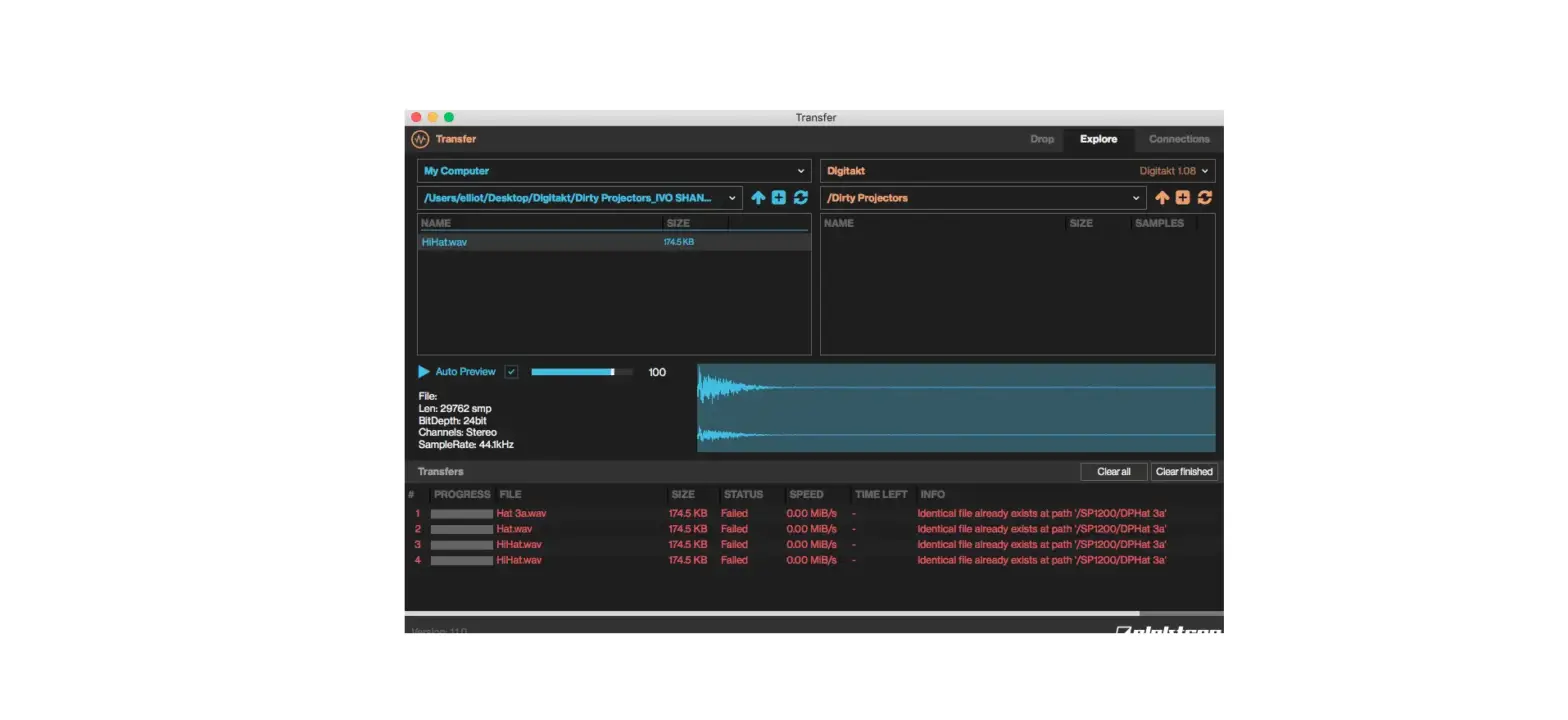This screenshot has width=1568, height=720.
Task: Go up a folder in Digitakt pane
Action: [x=1162, y=198]
